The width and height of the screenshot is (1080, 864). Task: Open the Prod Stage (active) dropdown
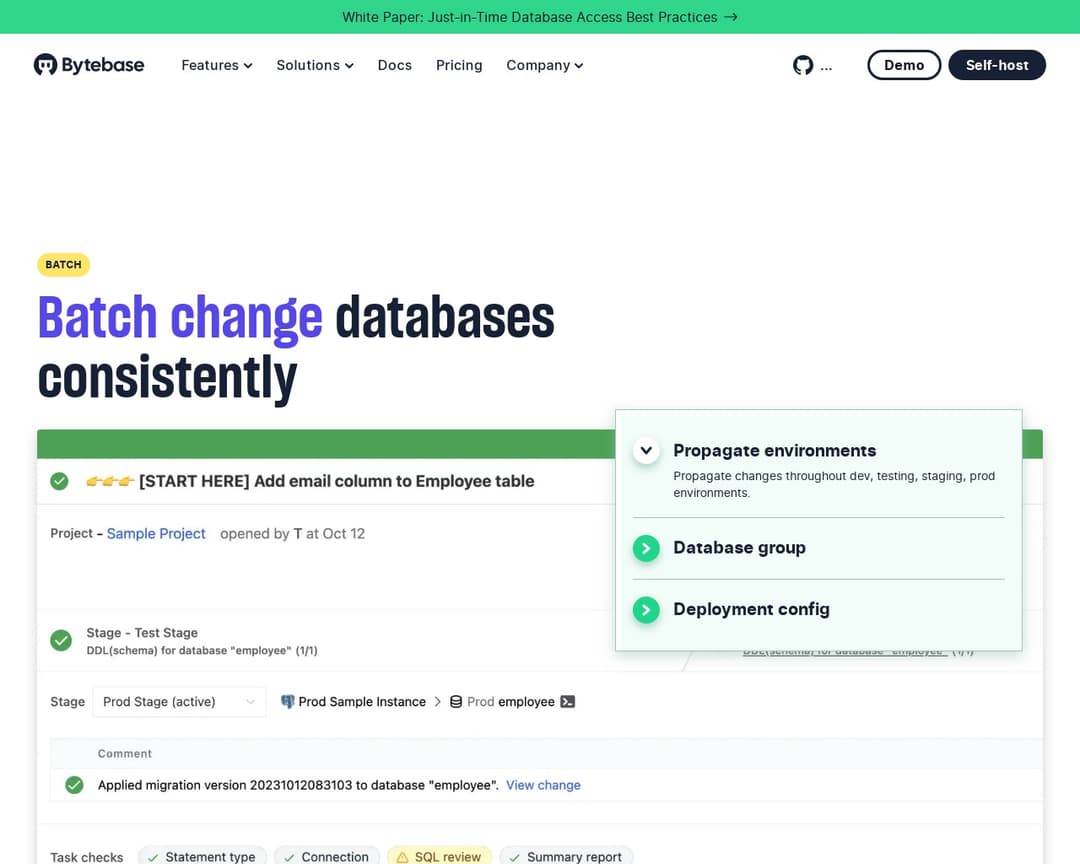pos(179,702)
